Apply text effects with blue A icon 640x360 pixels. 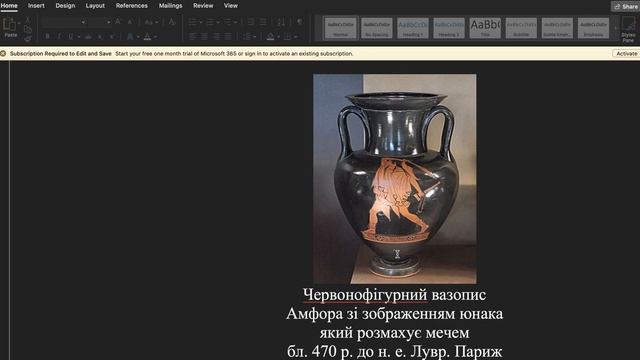(x=130, y=37)
